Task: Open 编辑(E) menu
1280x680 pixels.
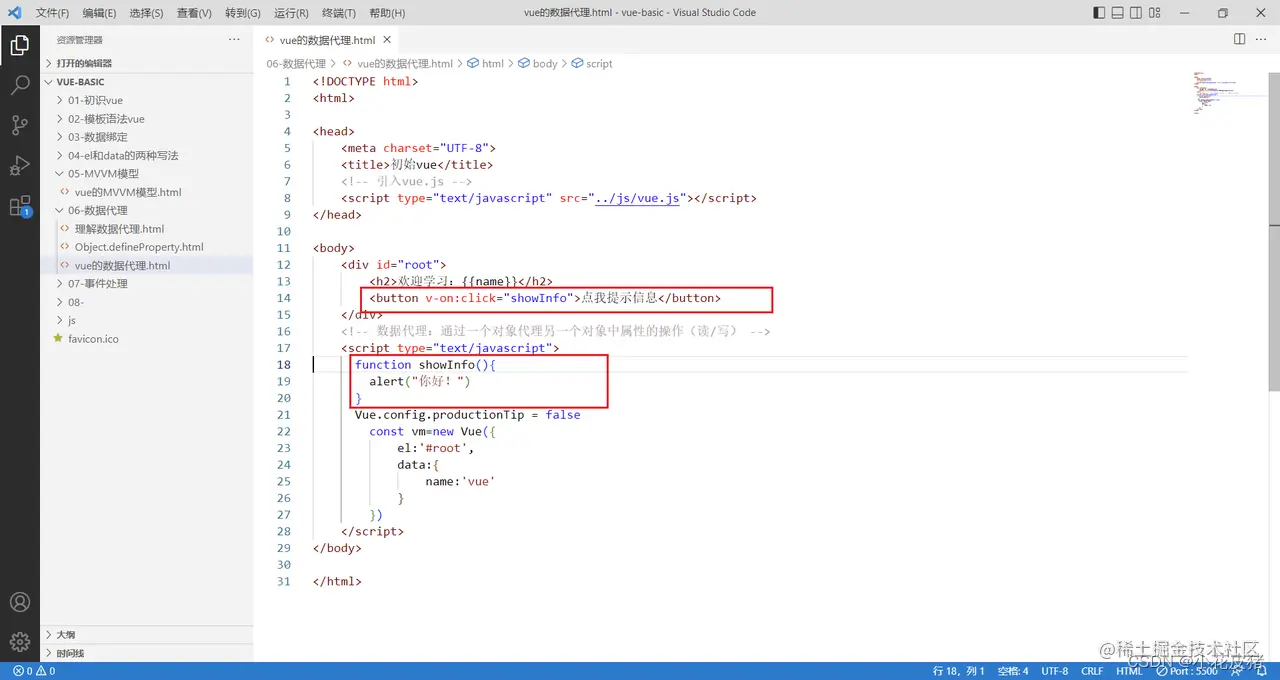Action: click(x=99, y=13)
